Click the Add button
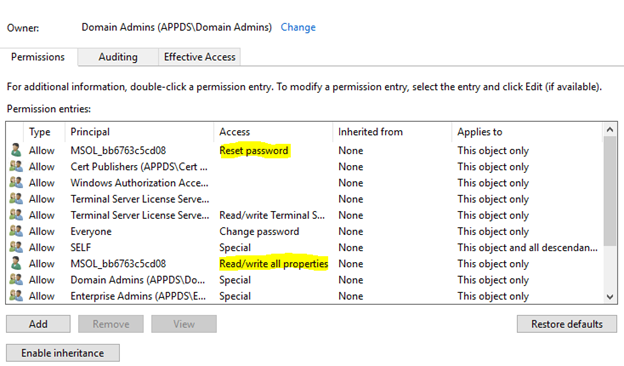The height and width of the screenshot is (366, 624). pos(38,324)
